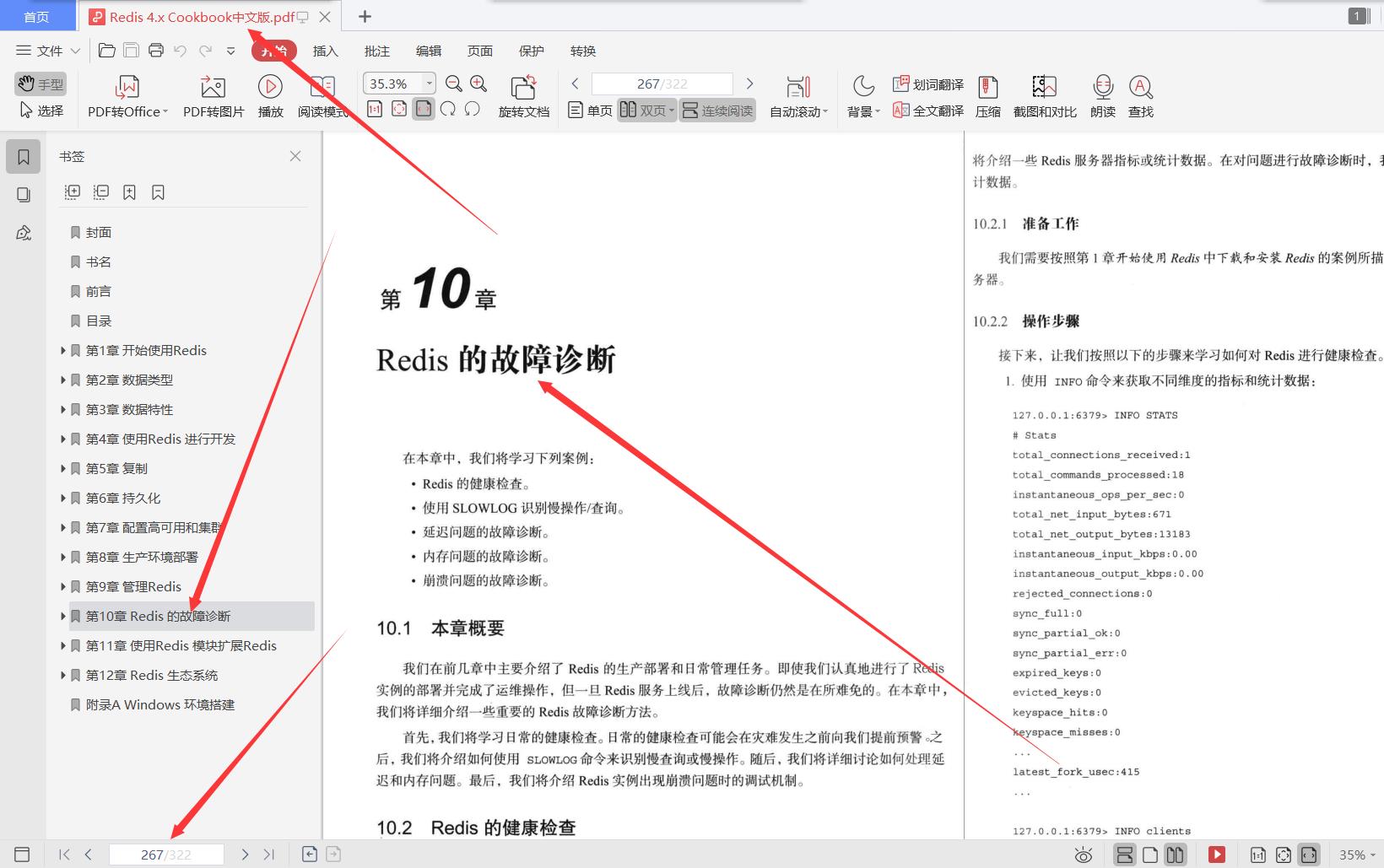Expand all bookmarks icon

coord(73,192)
